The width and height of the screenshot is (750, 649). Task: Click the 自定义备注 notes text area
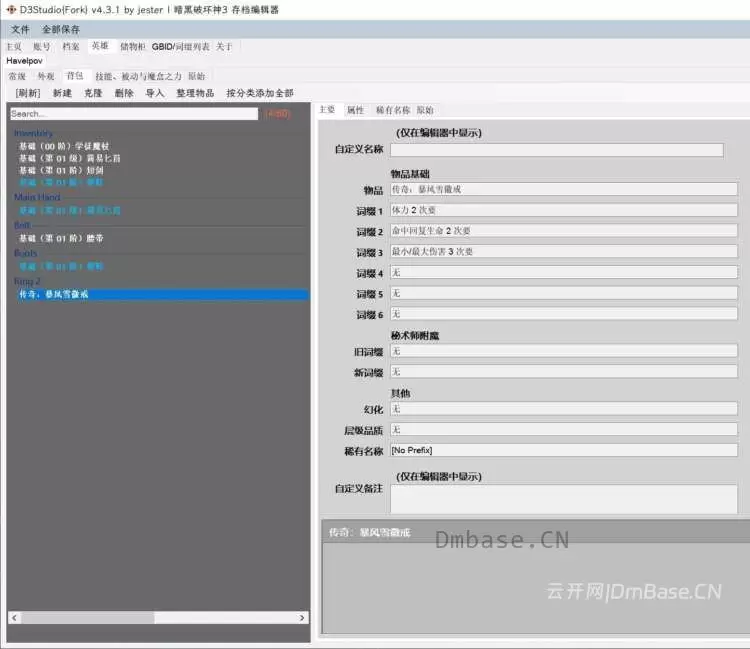tap(564, 500)
